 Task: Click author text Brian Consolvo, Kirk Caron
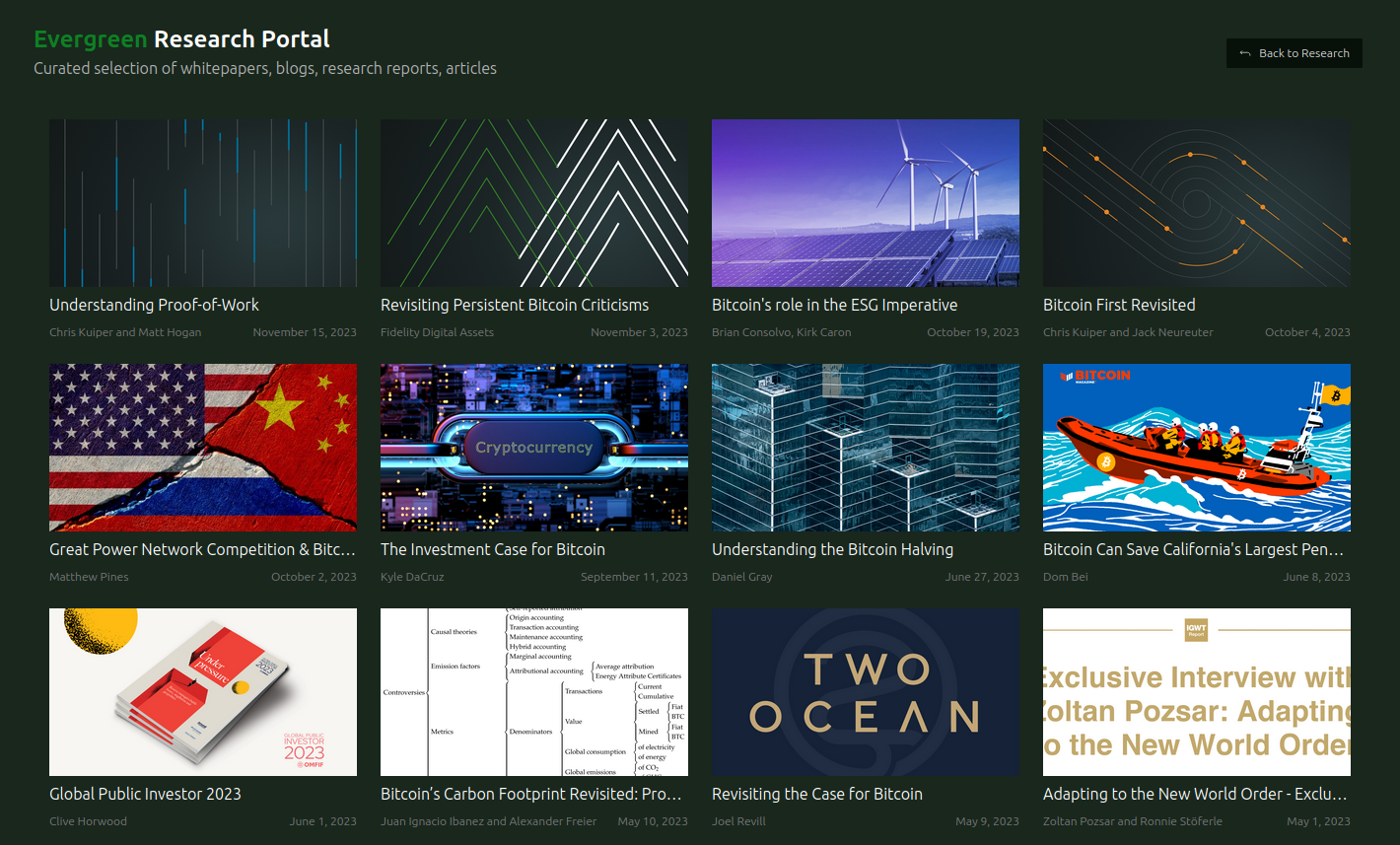782,332
